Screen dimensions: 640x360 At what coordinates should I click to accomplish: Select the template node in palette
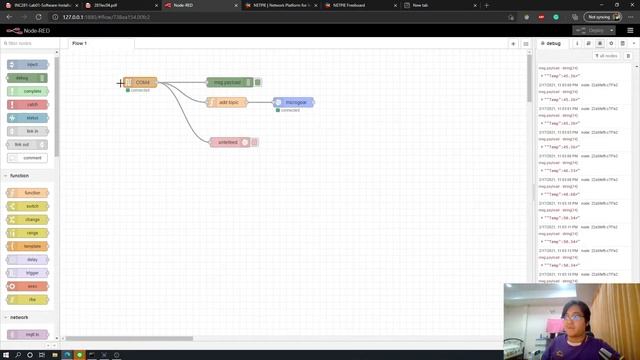point(28,246)
